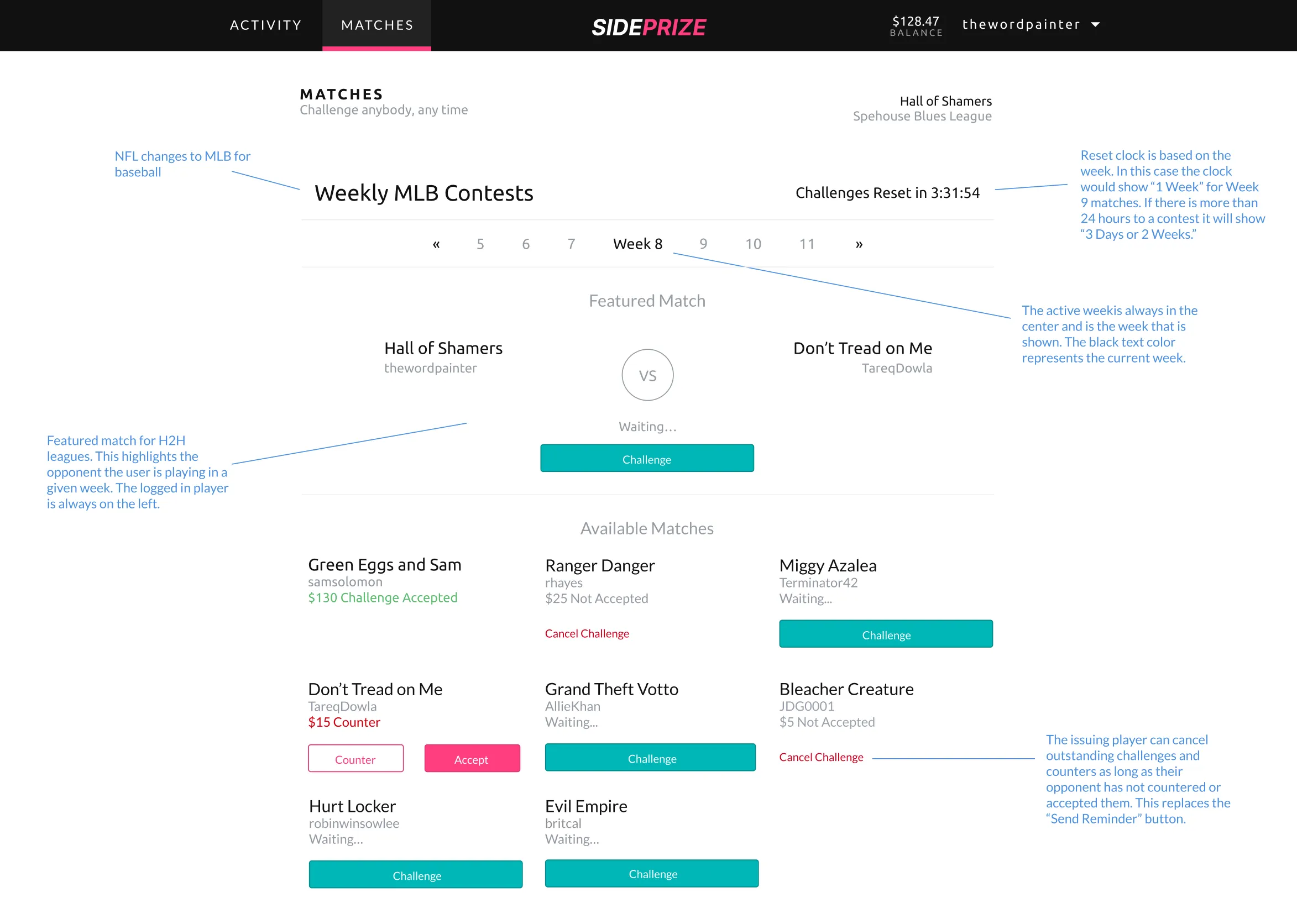Select week 5 in the week selector
This screenshot has height=924, width=1297.
coord(480,244)
